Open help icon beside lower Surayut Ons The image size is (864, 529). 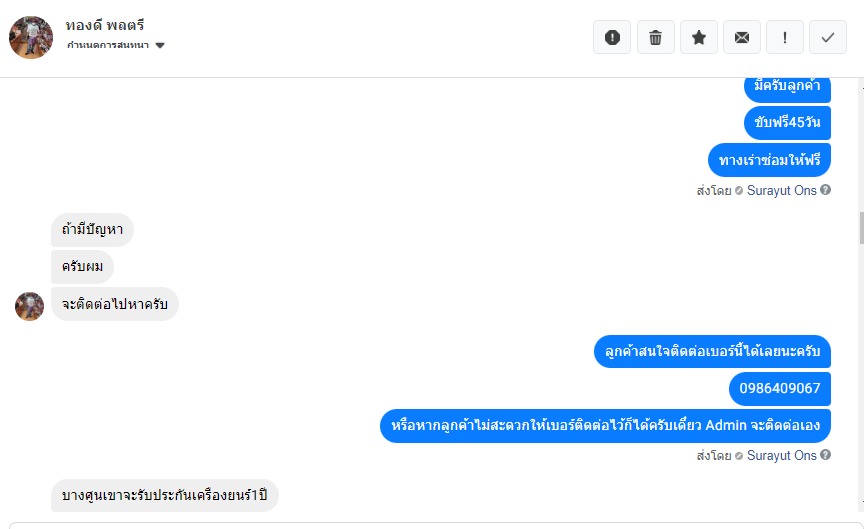(x=825, y=455)
